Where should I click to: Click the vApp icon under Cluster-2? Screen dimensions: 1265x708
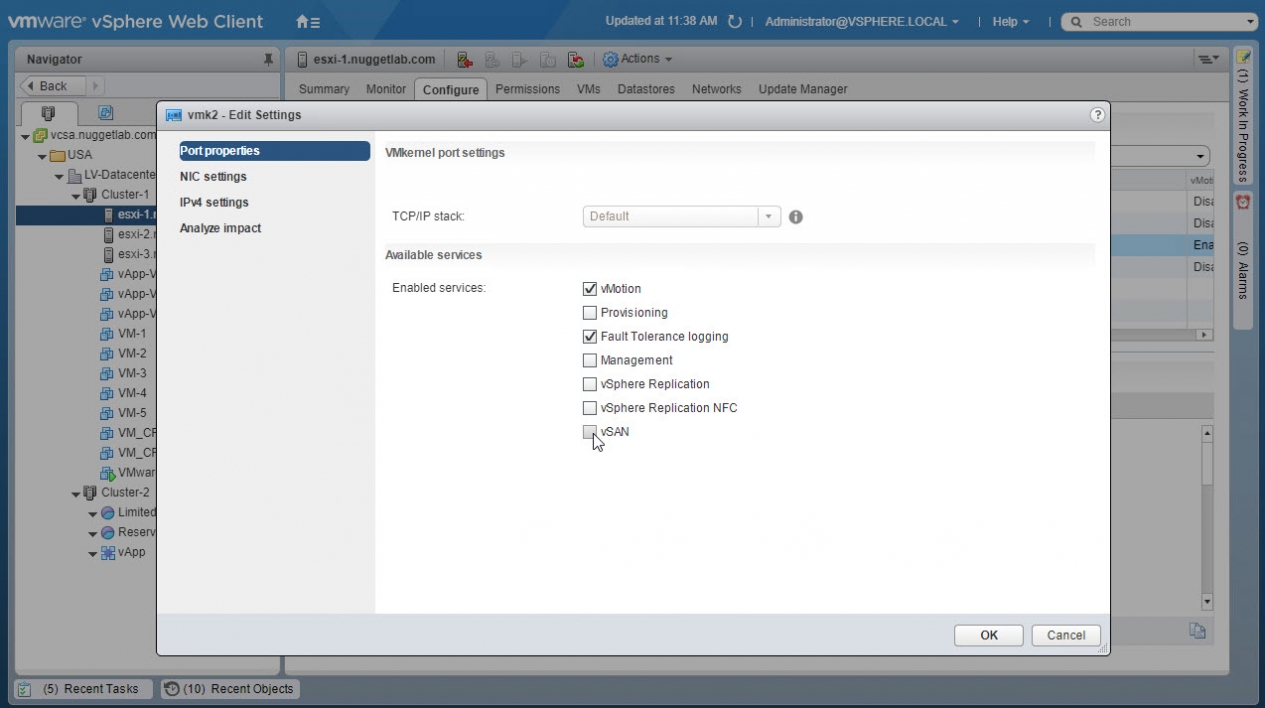108,552
